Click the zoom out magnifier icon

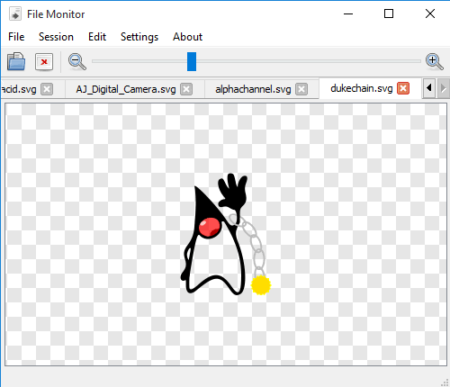[x=77, y=62]
